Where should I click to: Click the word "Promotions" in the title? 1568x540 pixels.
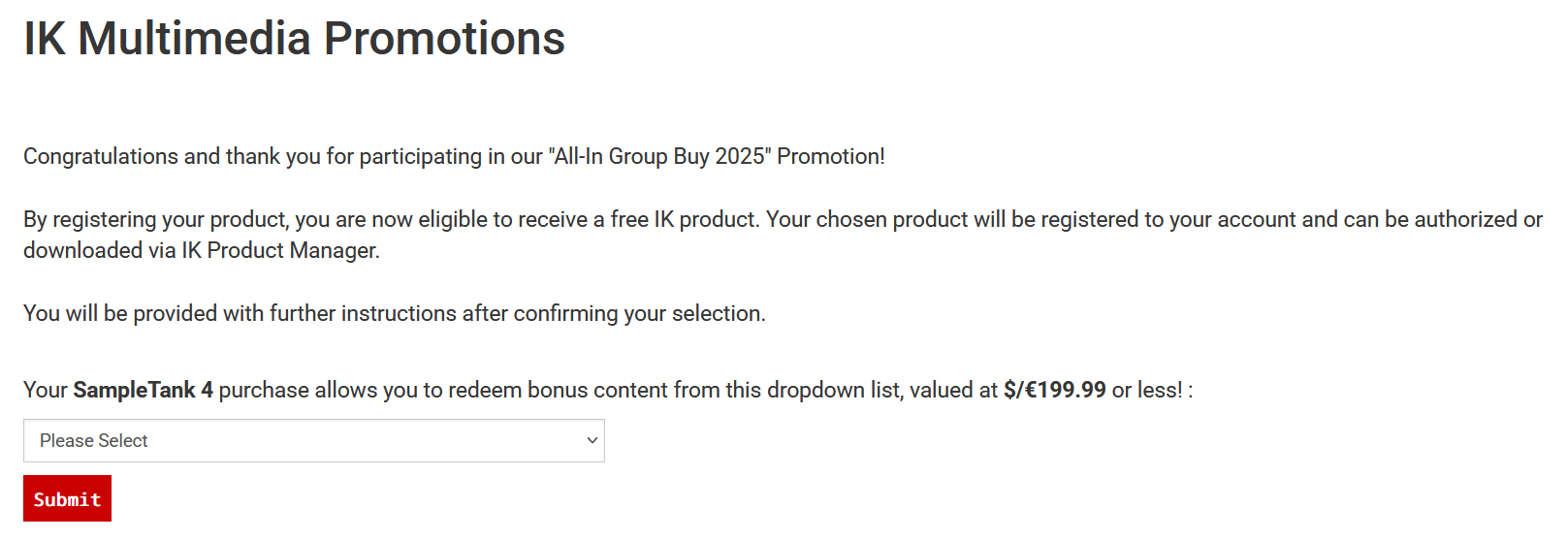click(443, 39)
